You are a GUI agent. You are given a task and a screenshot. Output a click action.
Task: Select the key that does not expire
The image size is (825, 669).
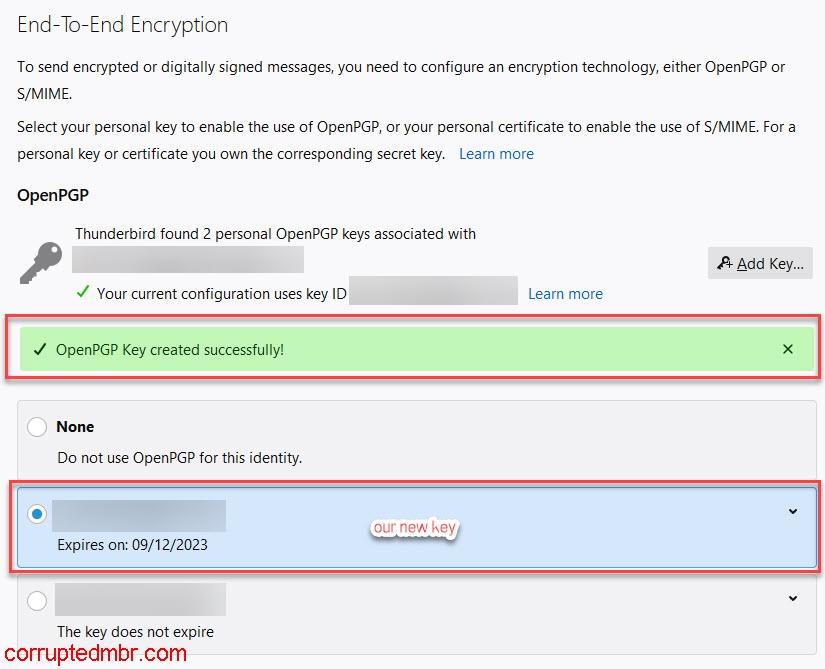(37, 599)
